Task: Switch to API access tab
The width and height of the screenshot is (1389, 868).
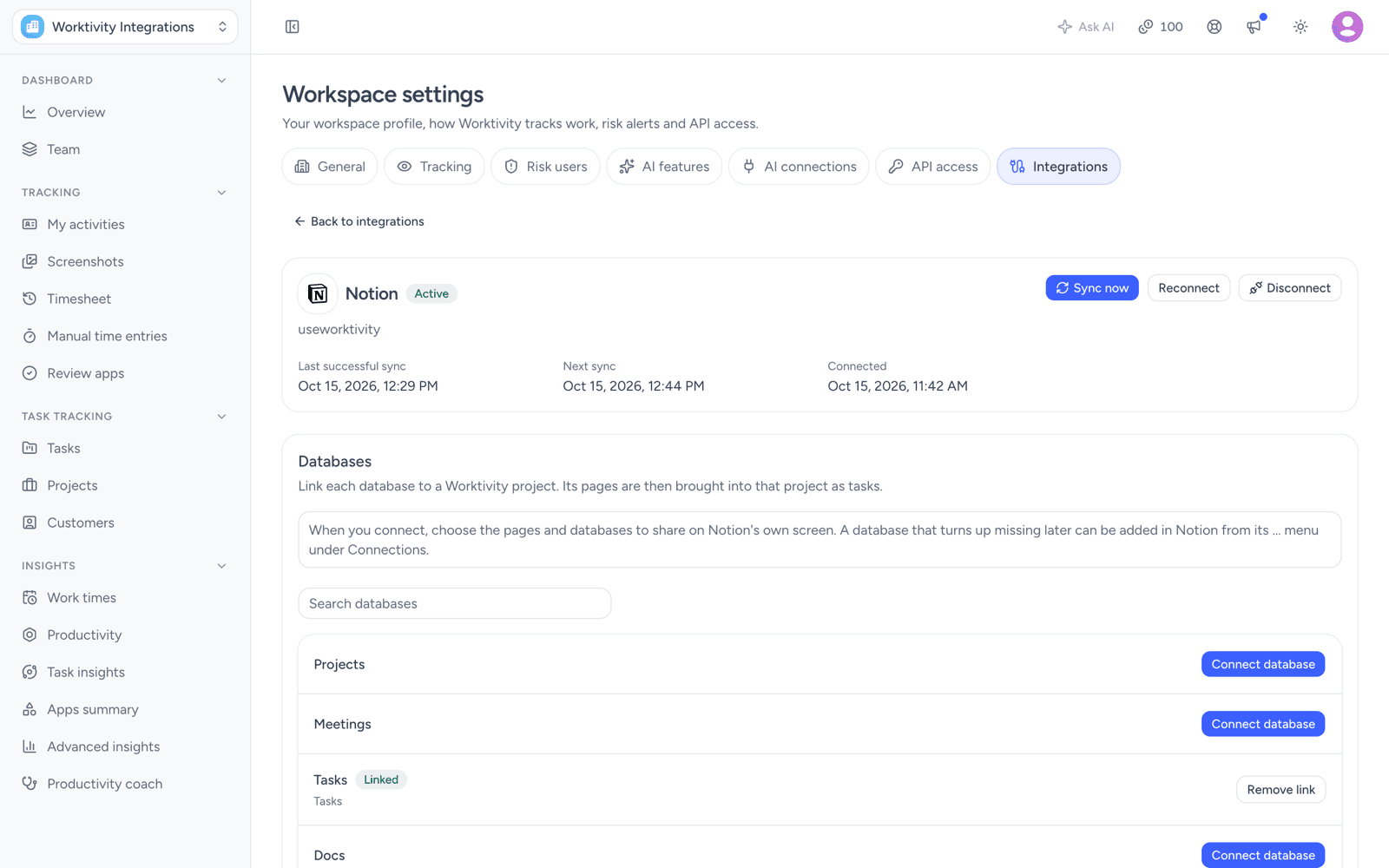Action: 933,167
